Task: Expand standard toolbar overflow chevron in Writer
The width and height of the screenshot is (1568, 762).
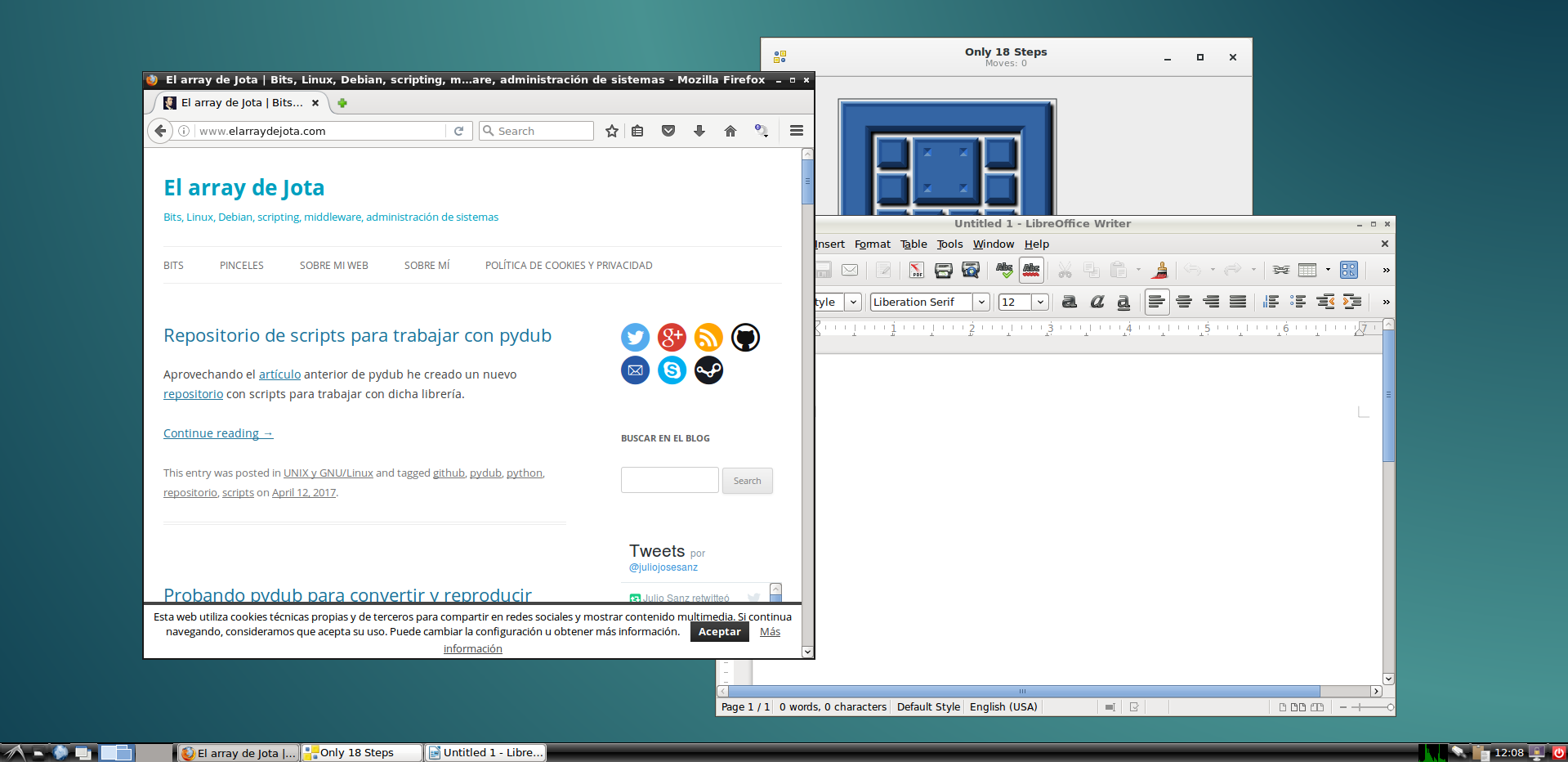Action: 1386,270
